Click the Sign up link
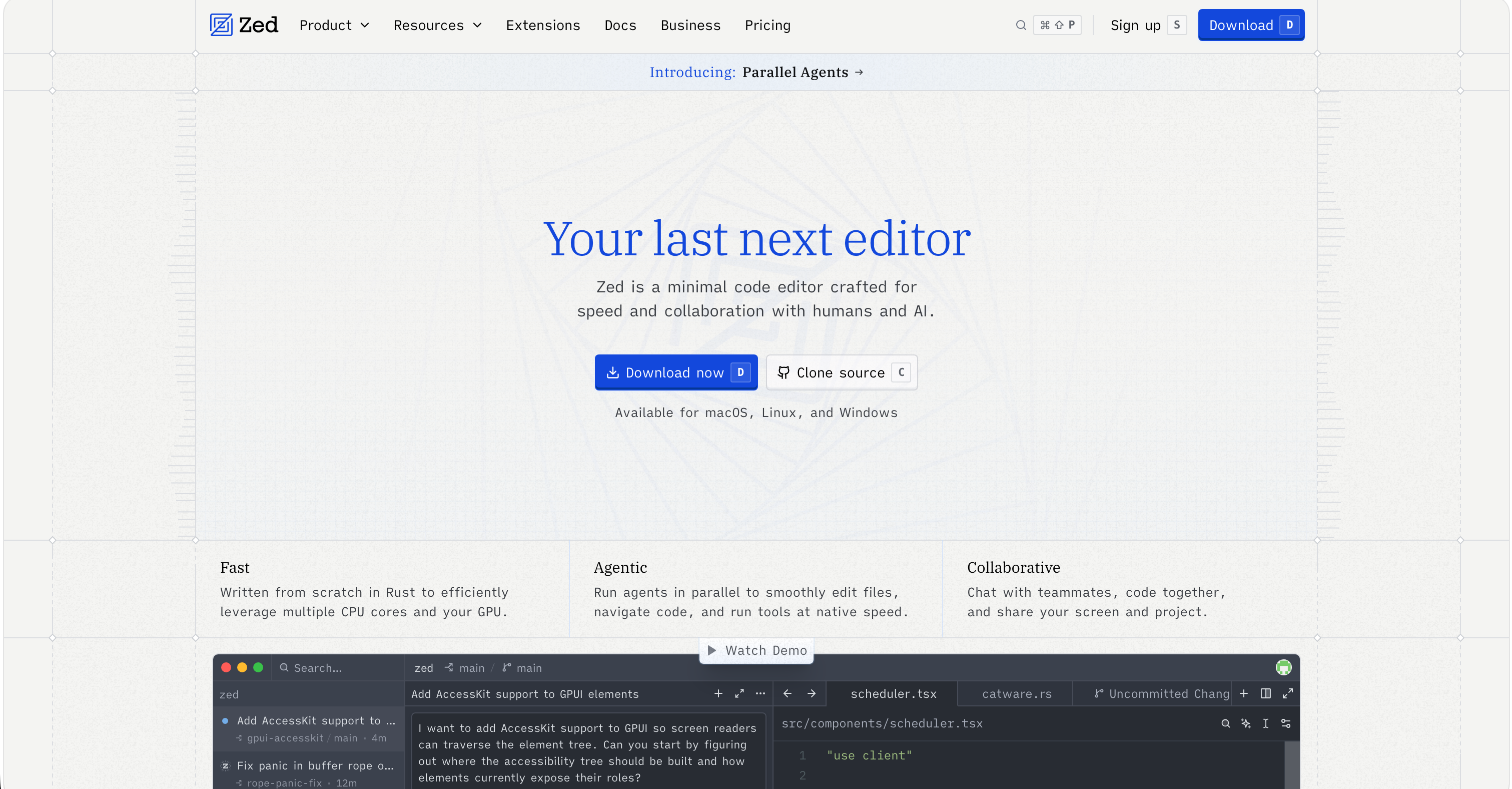Image resolution: width=1512 pixels, height=789 pixels. 1135,25
